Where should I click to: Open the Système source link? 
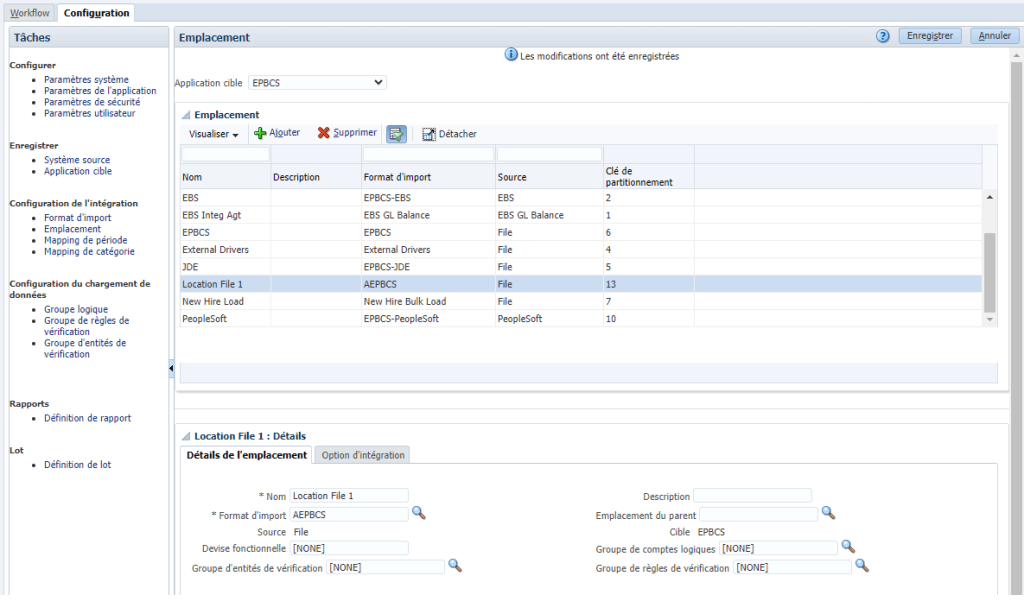point(77,160)
